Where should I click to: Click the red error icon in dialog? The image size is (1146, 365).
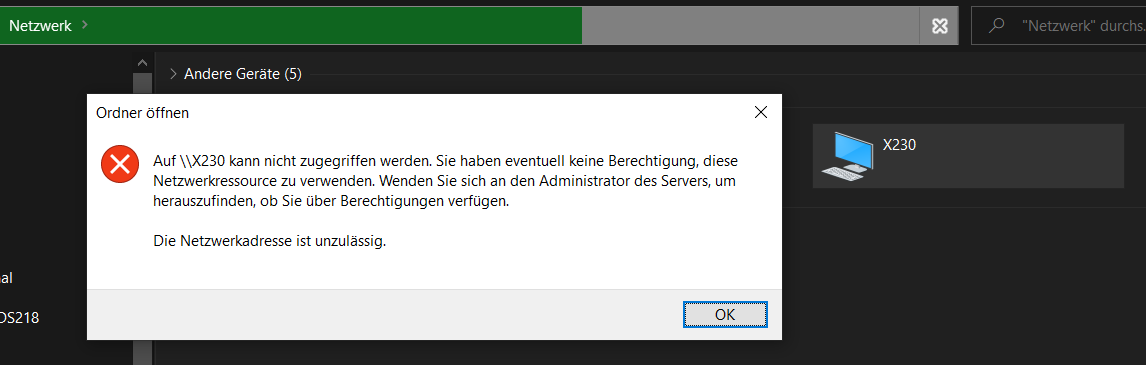pyautogui.click(x=120, y=165)
